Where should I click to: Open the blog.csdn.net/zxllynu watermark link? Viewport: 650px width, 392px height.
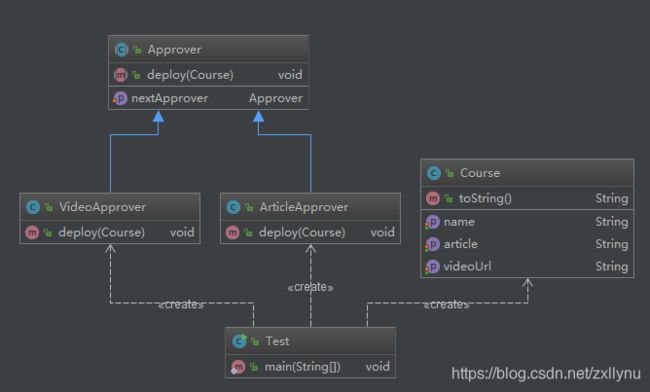click(546, 373)
